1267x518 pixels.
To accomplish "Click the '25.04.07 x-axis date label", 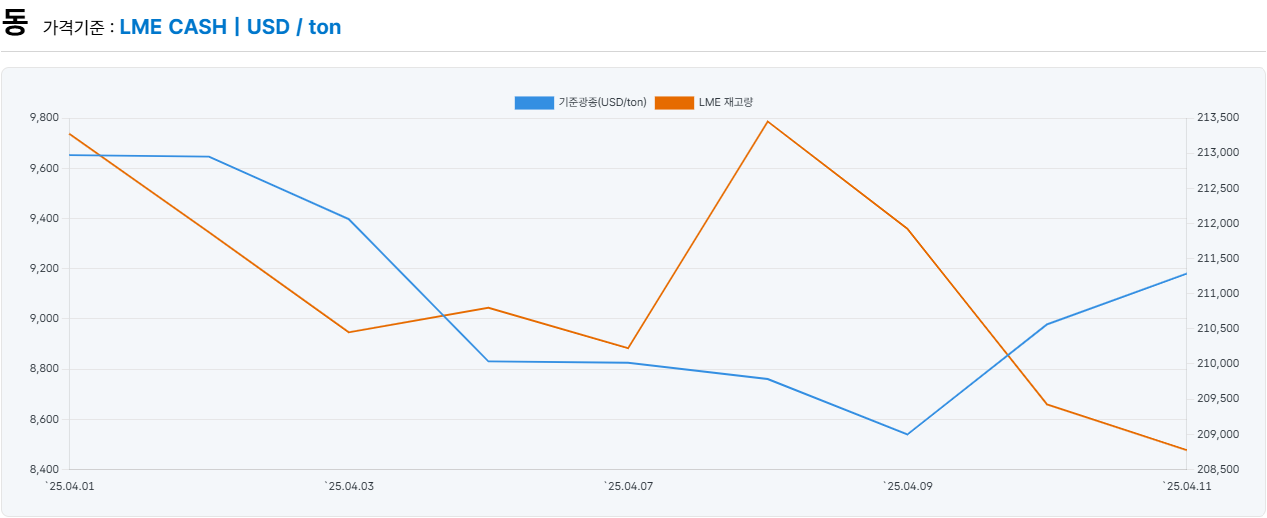I will click(628, 486).
